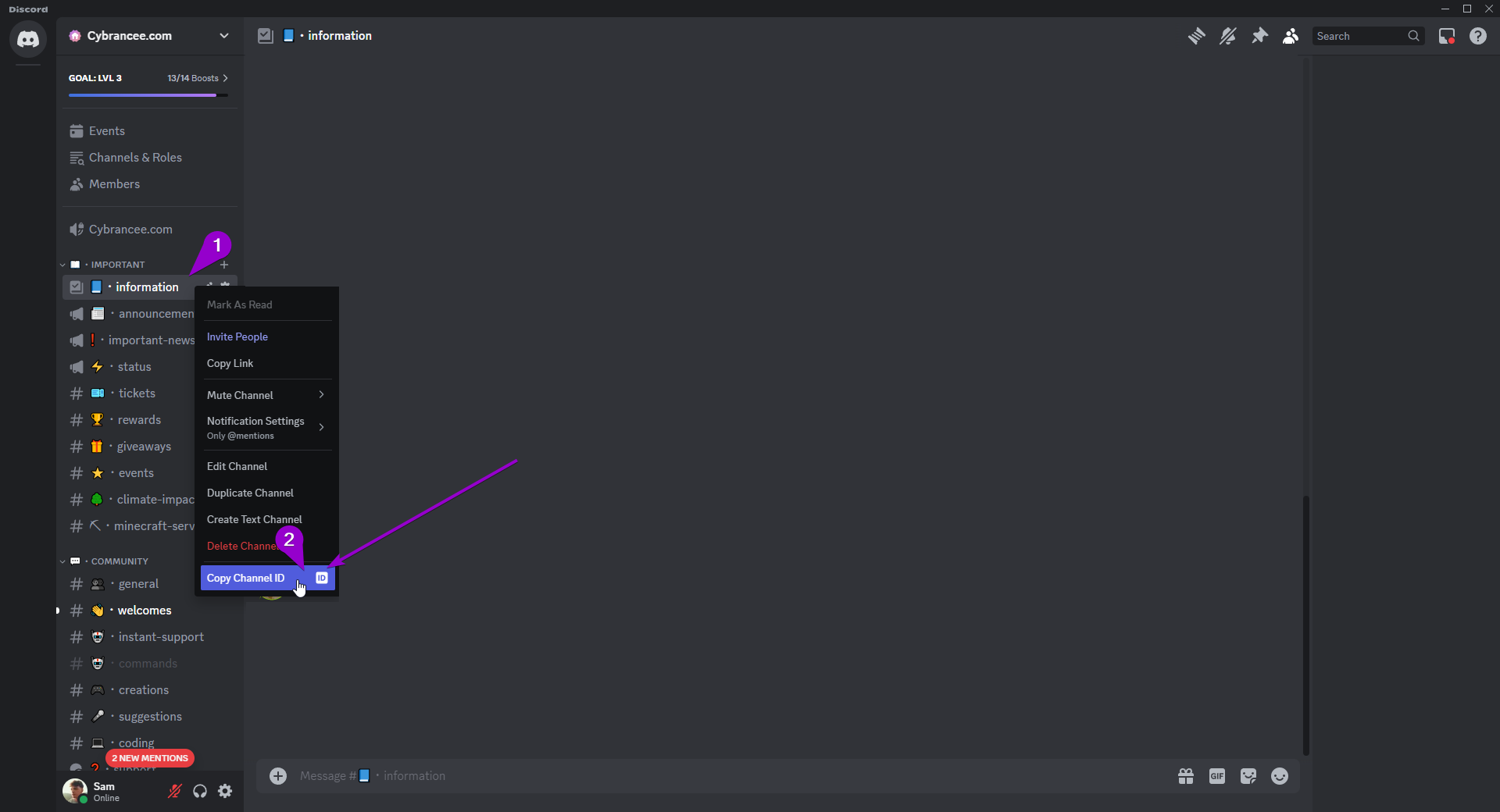Deafen audio with the headphone toggle
This screenshot has width=1500, height=812.
[x=199, y=791]
